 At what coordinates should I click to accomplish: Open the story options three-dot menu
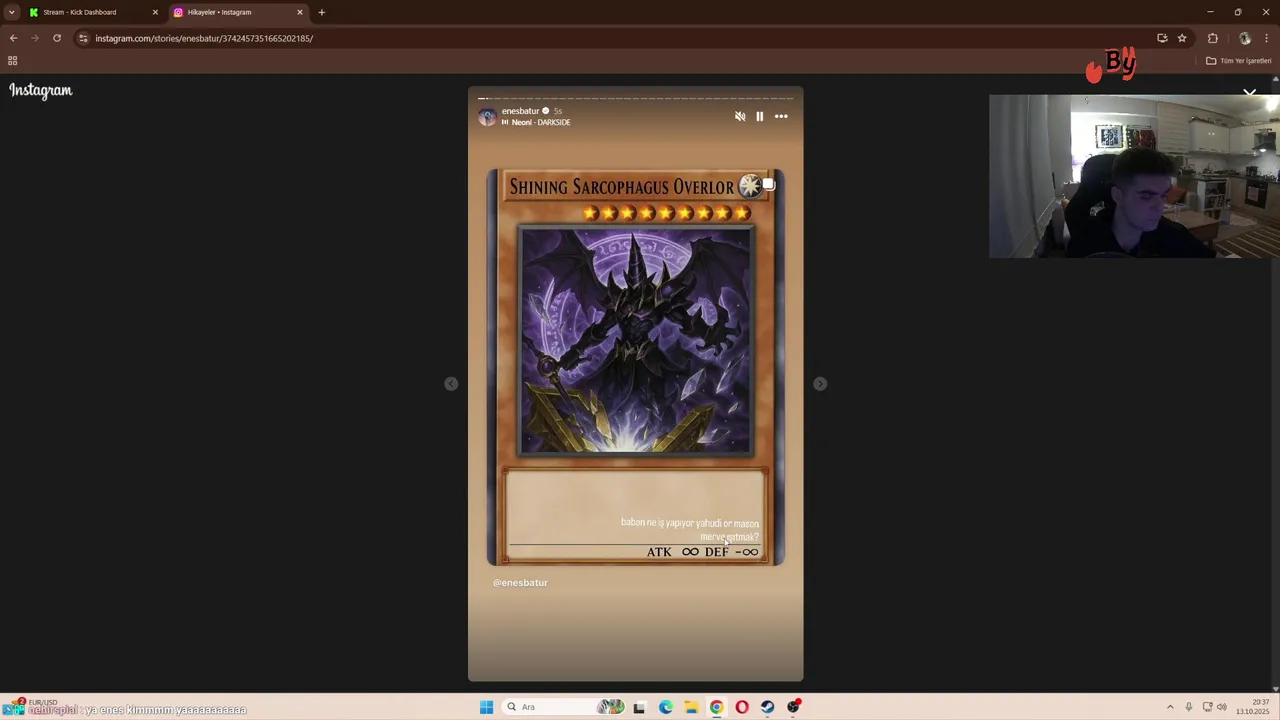pos(781,117)
